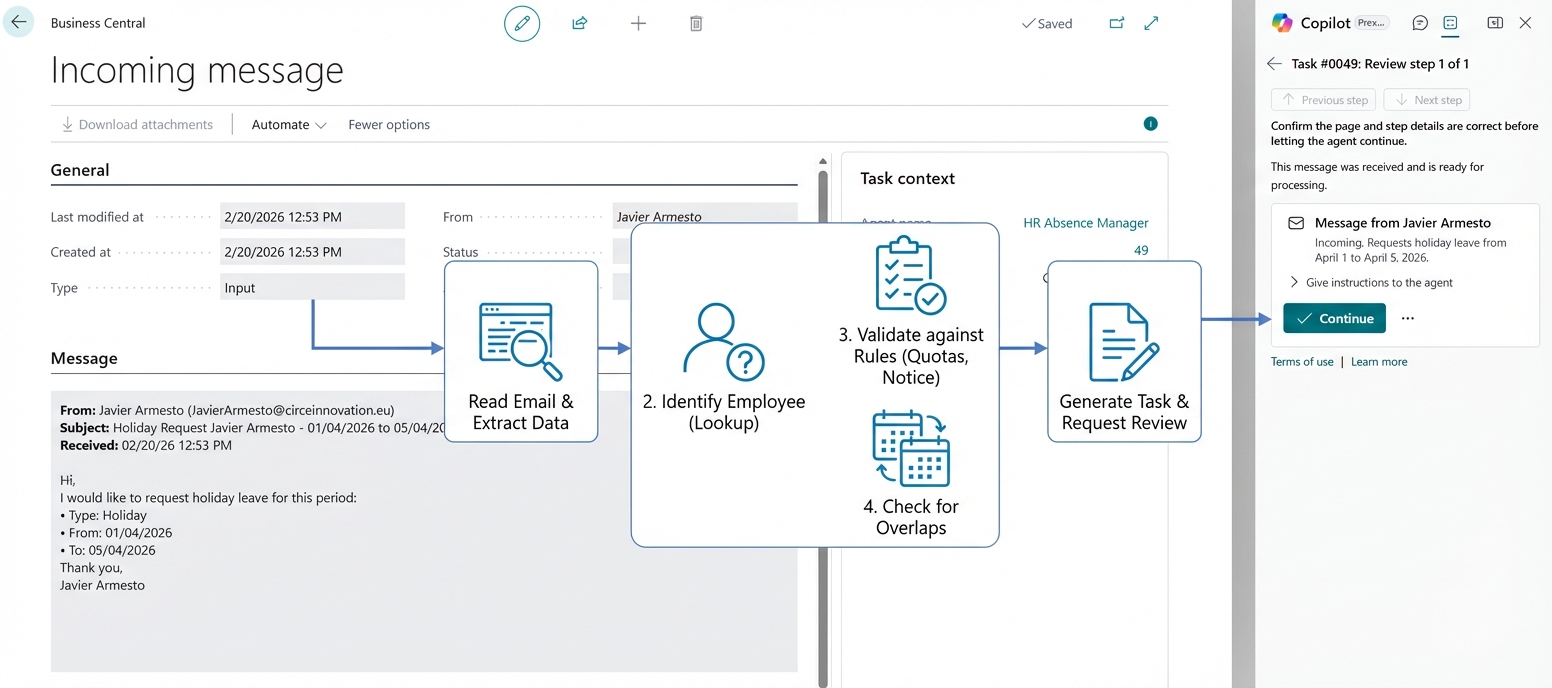The image size is (1552, 688).
Task: Open the more options ellipsis beside Continue
Action: coord(1408,319)
